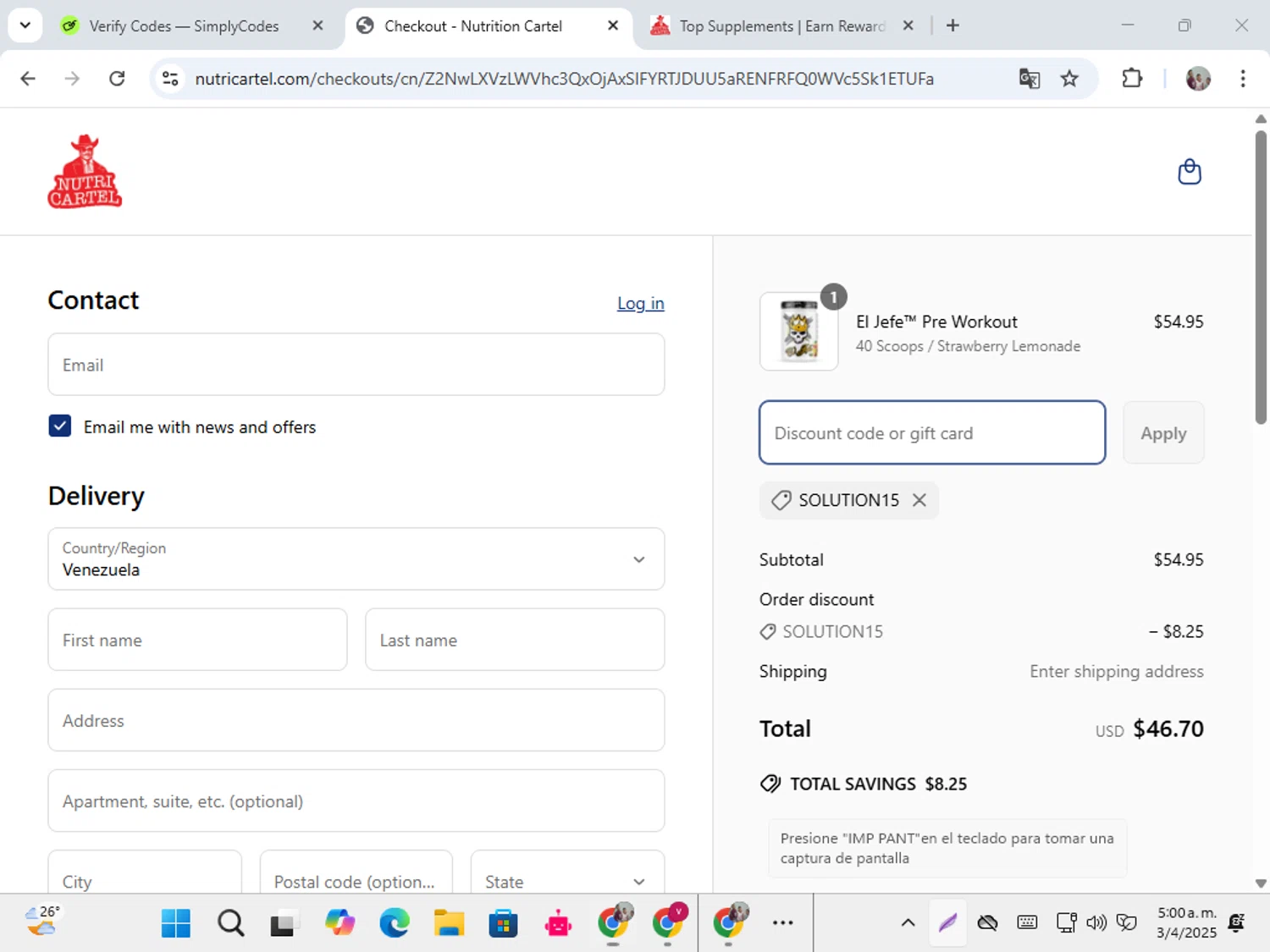Click the Enter shipping address text
The image size is (1270, 952).
(x=1117, y=671)
